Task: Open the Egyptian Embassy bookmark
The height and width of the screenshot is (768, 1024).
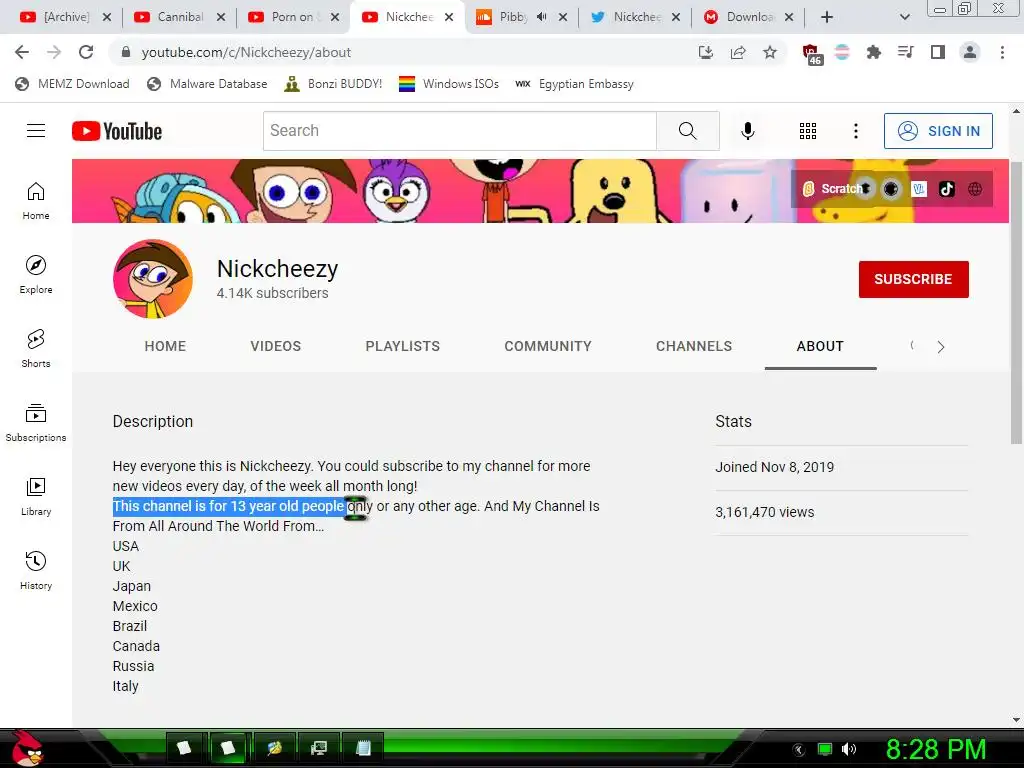Action: tap(575, 84)
